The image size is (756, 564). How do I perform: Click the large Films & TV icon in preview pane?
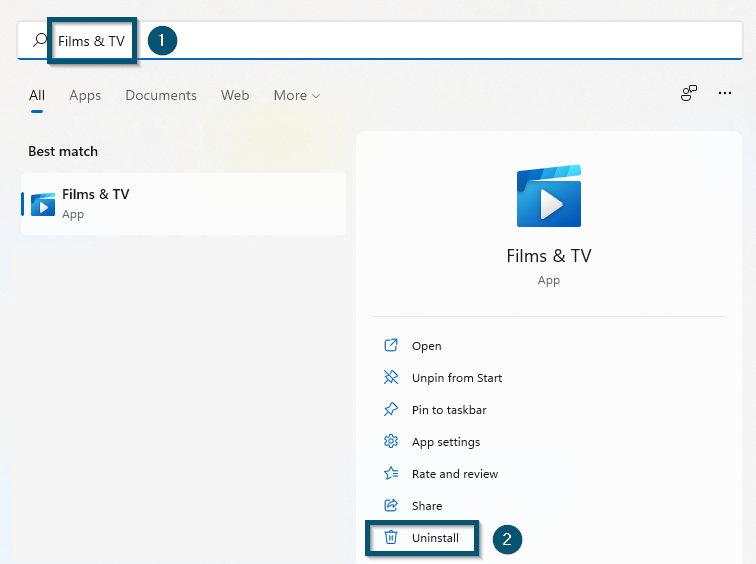click(x=549, y=196)
